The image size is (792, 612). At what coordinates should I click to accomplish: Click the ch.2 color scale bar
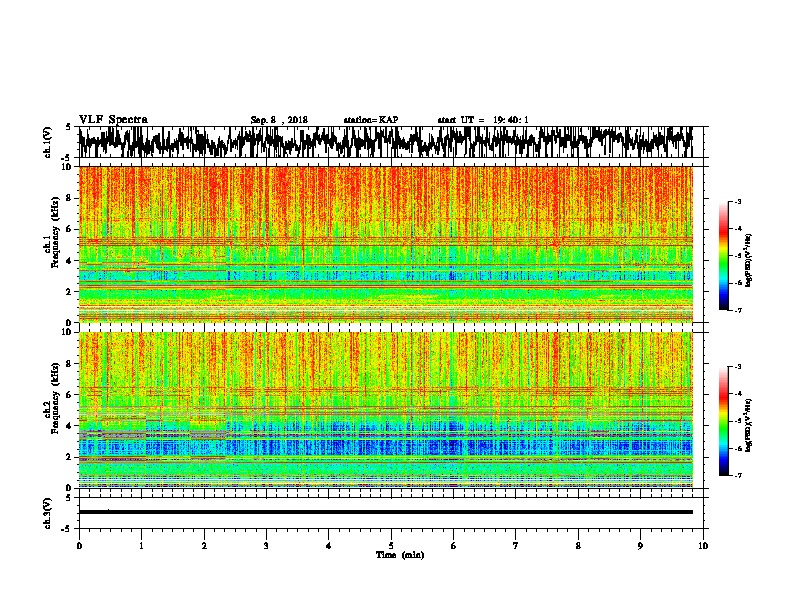coord(724,421)
